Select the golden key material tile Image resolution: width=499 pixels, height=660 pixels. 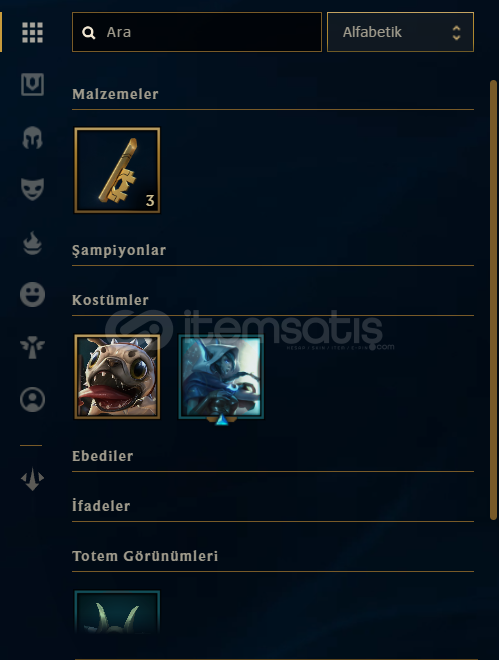pos(117,170)
